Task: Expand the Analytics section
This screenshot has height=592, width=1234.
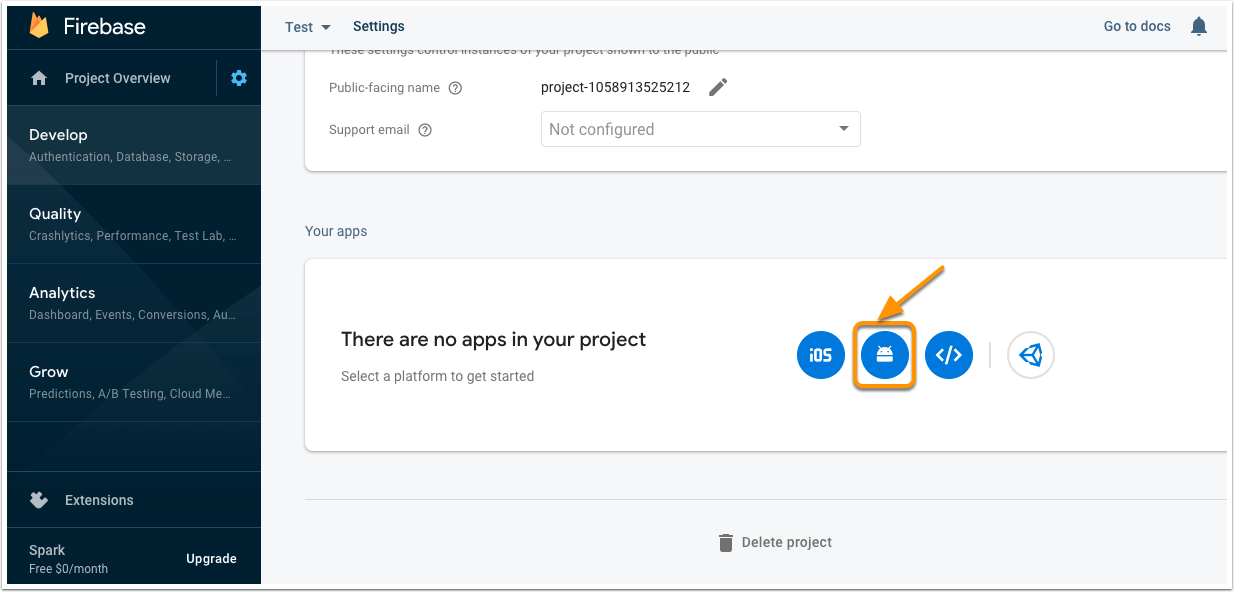Action: click(134, 303)
